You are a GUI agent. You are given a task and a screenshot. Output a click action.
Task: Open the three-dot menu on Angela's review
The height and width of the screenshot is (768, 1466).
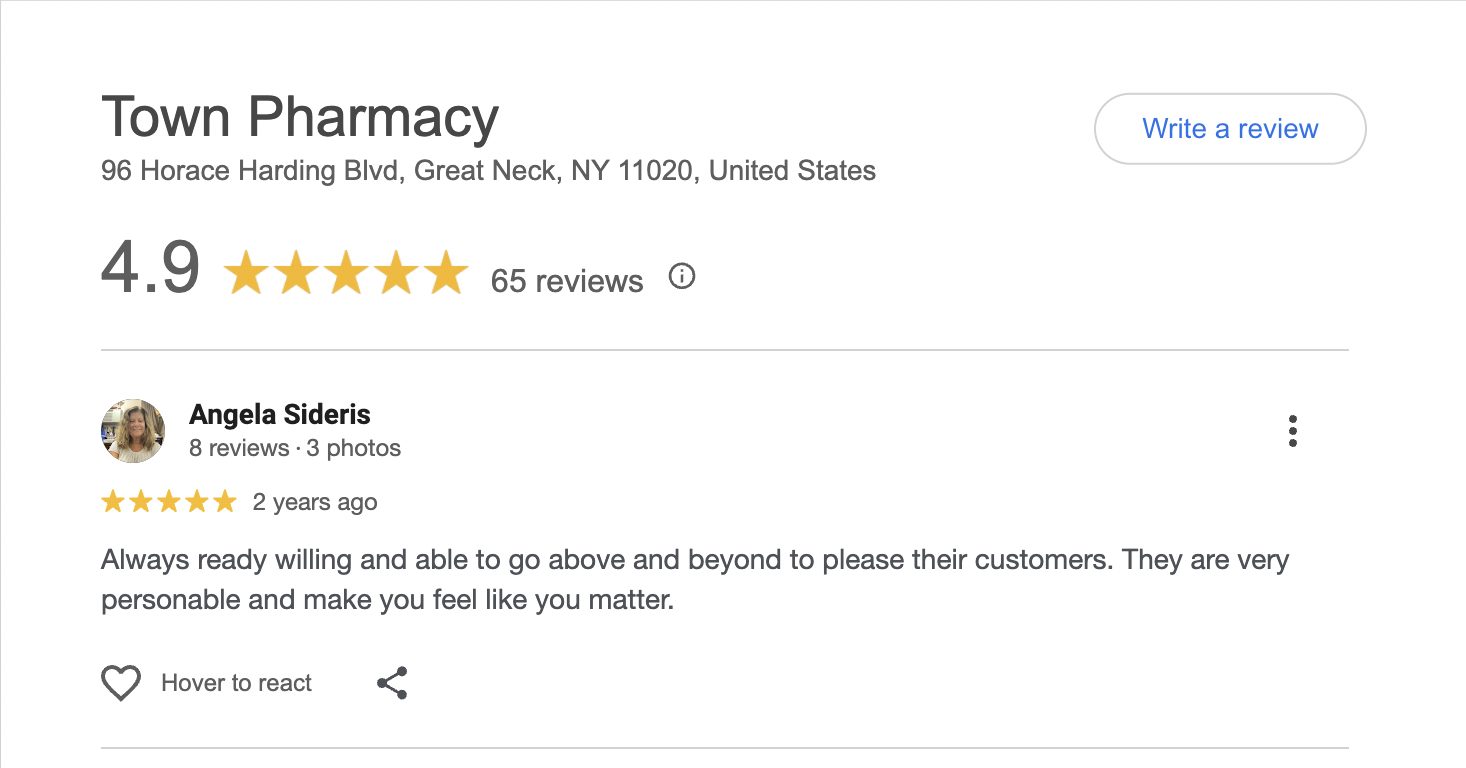click(x=1293, y=431)
